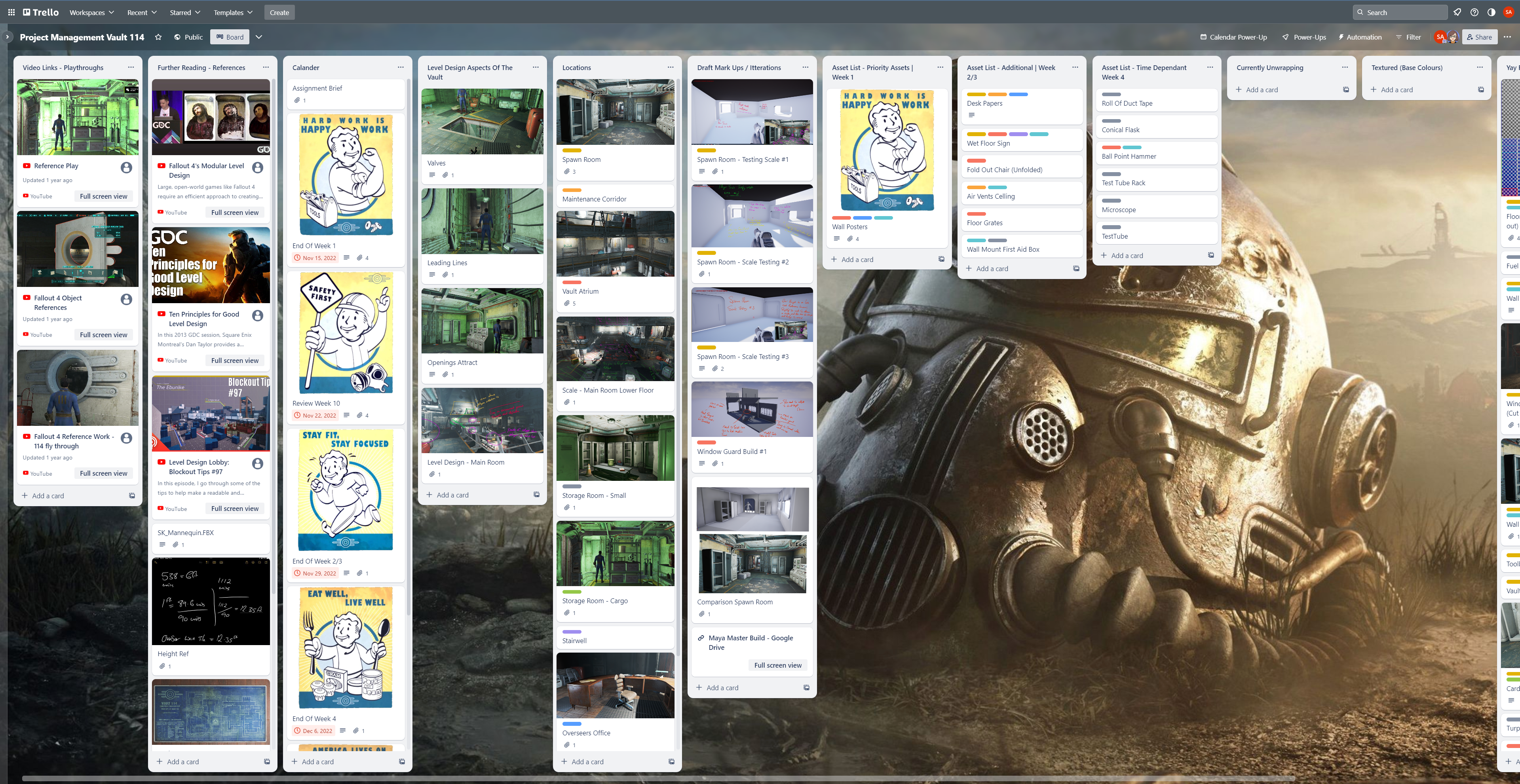This screenshot has width=1520, height=784.
Task: Open the Filter cards option
Action: [x=1408, y=37]
